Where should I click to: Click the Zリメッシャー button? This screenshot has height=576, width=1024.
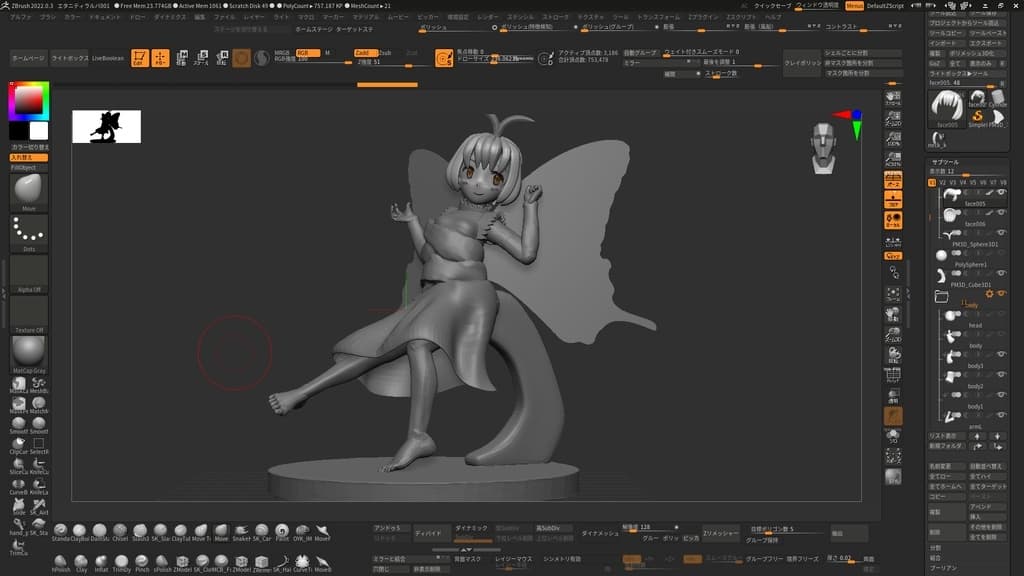coord(721,534)
